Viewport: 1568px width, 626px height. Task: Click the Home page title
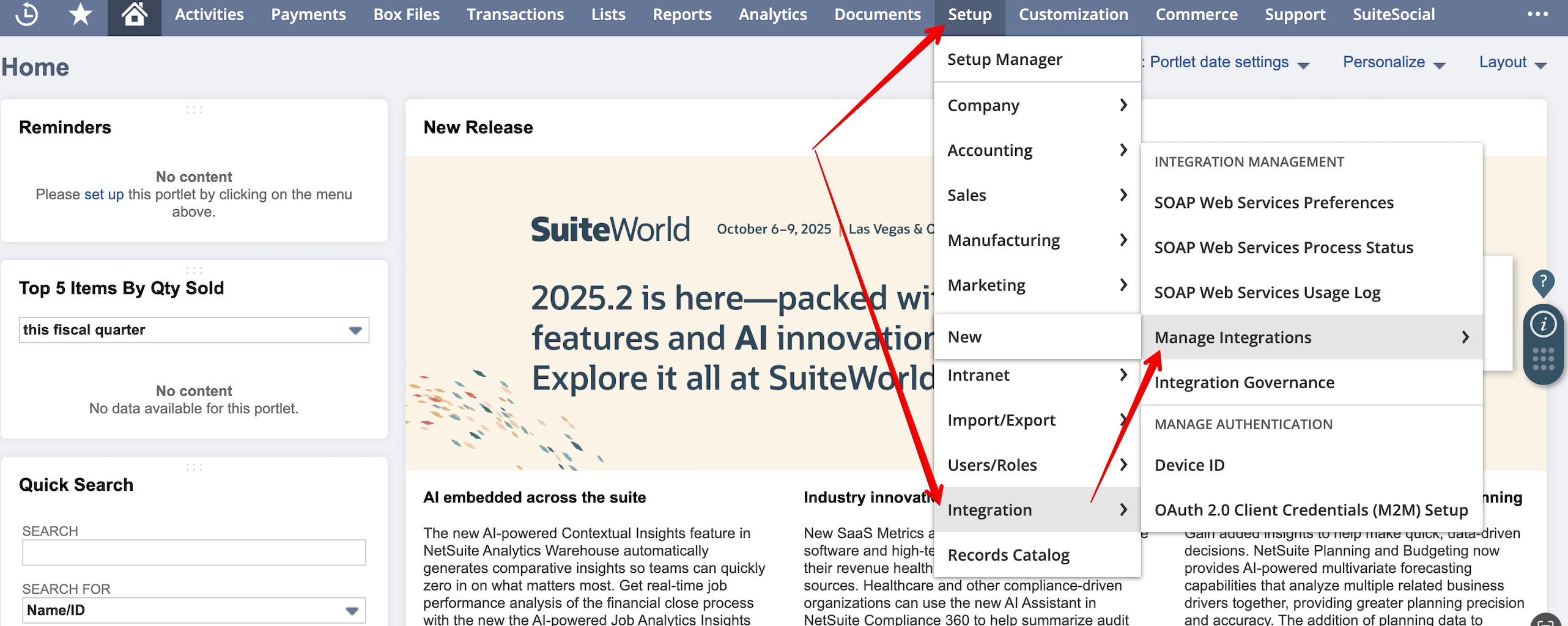(35, 67)
